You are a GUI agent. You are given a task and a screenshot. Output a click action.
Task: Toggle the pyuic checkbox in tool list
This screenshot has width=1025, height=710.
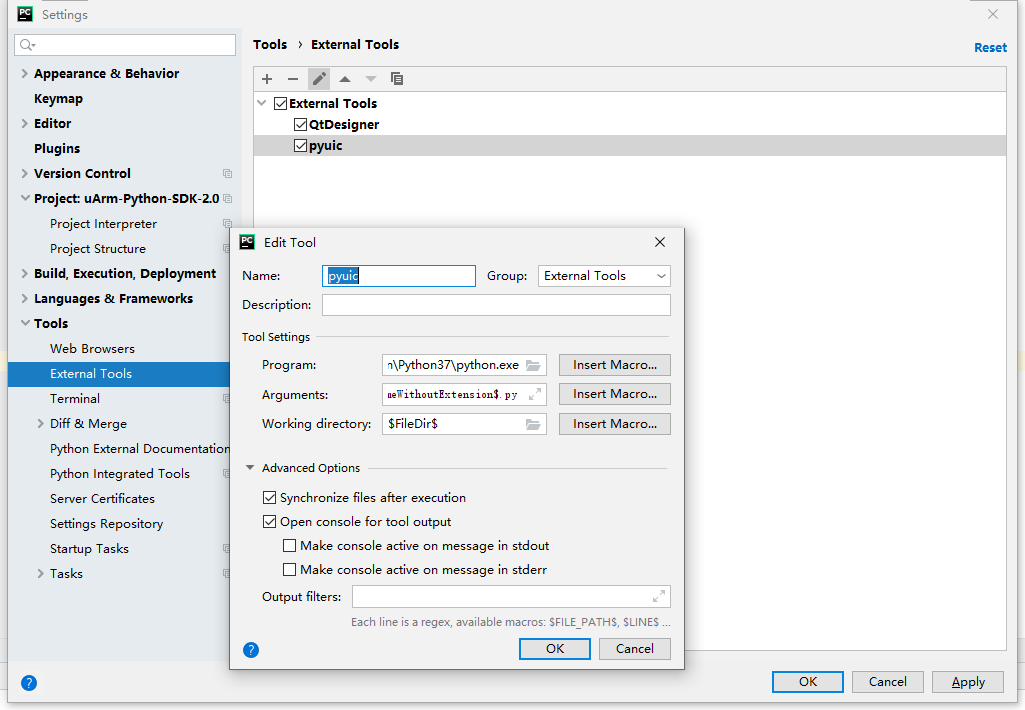(x=301, y=146)
